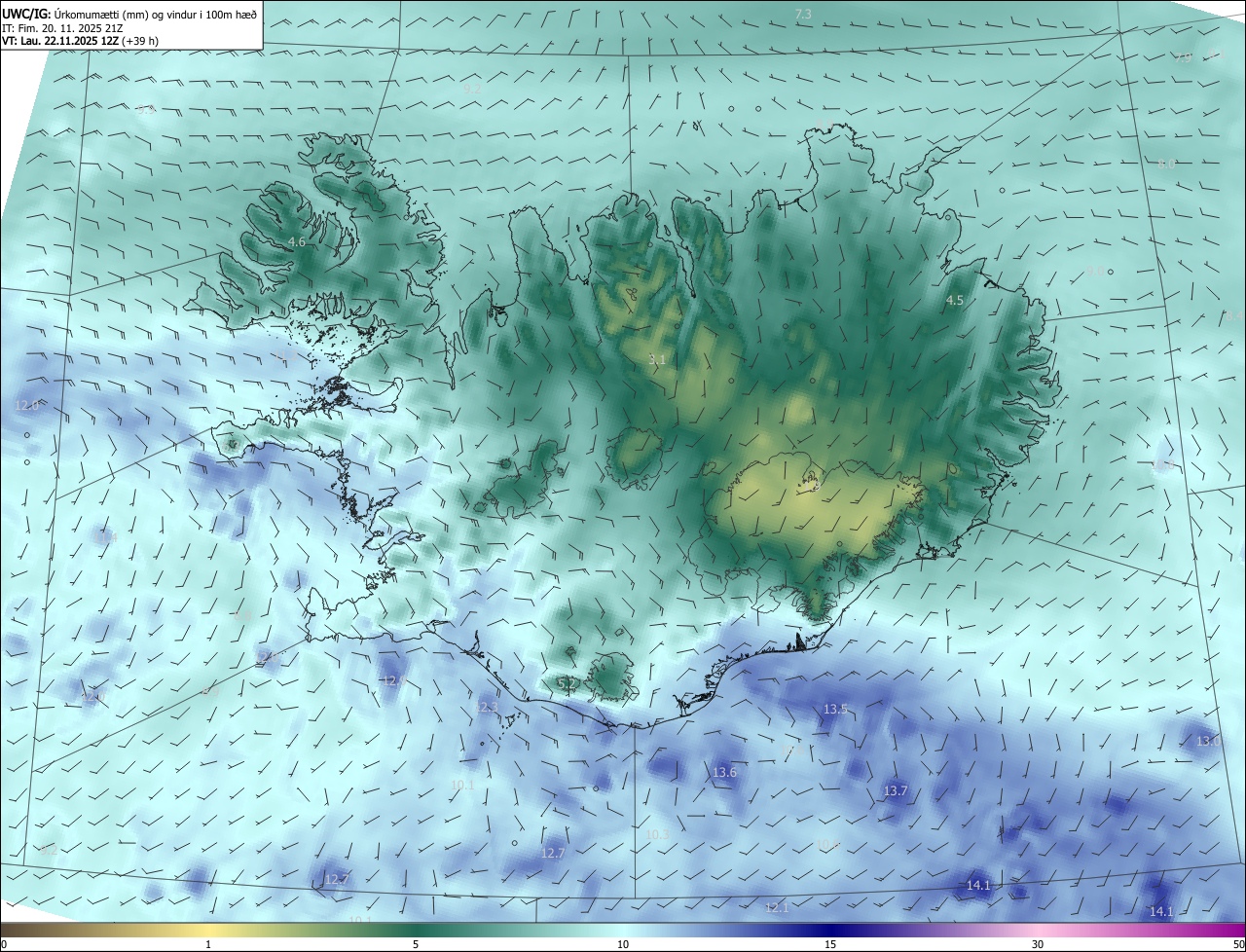
Task: Click the color scale tick label '15'
Action: point(830,945)
